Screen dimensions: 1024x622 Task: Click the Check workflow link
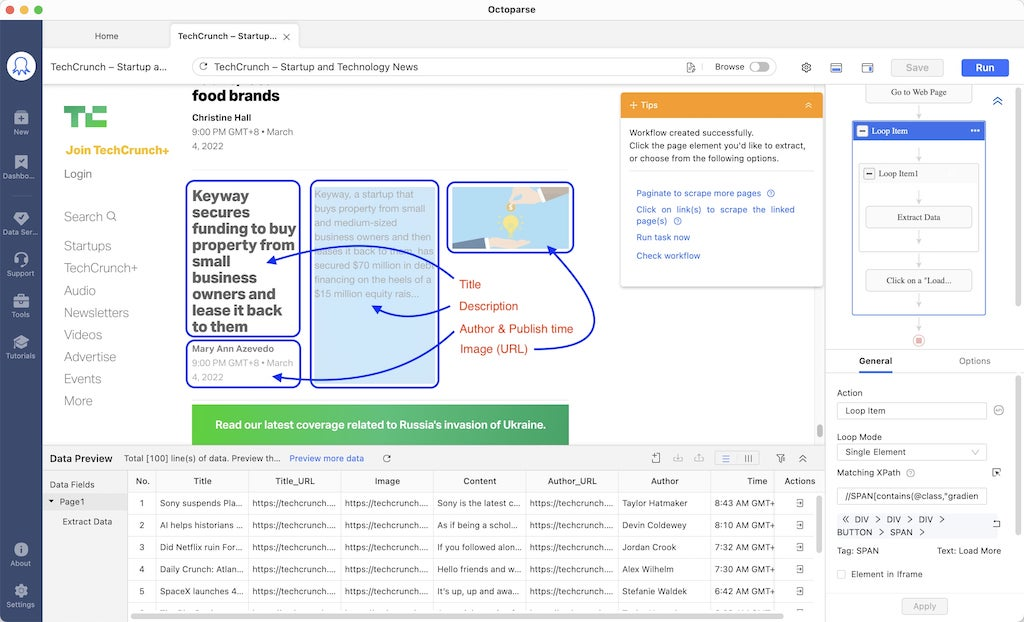pyautogui.click(x=668, y=255)
